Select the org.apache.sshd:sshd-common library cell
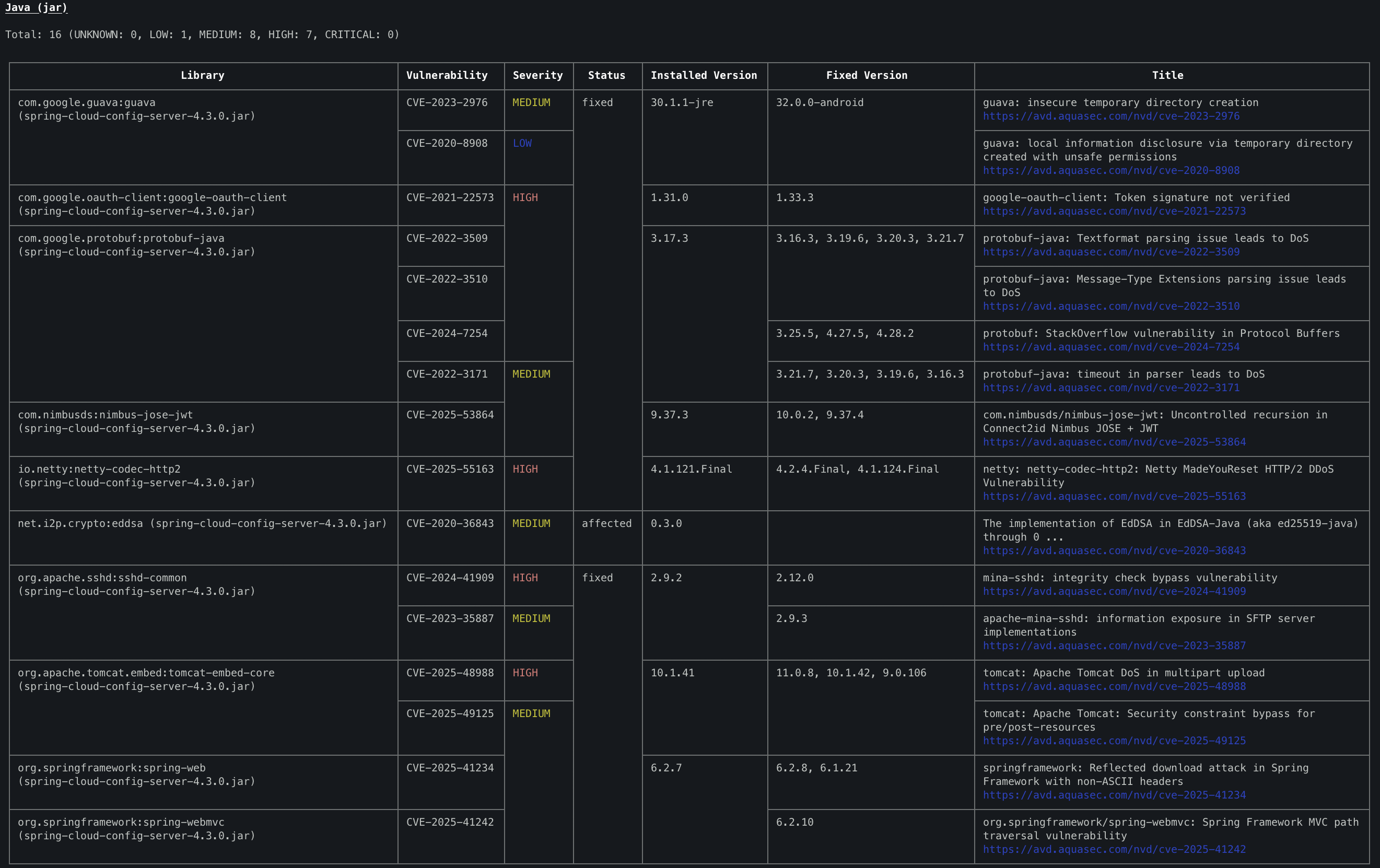Image resolution: width=1380 pixels, height=868 pixels. pyautogui.click(x=203, y=613)
